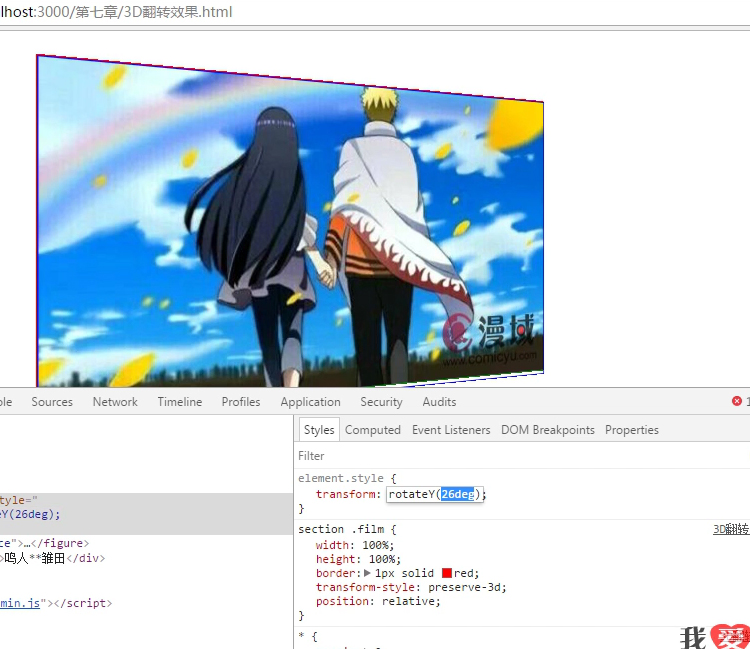Edit the preserve-3d transform-style value
750x649 pixels.
pyautogui.click(x=463, y=587)
